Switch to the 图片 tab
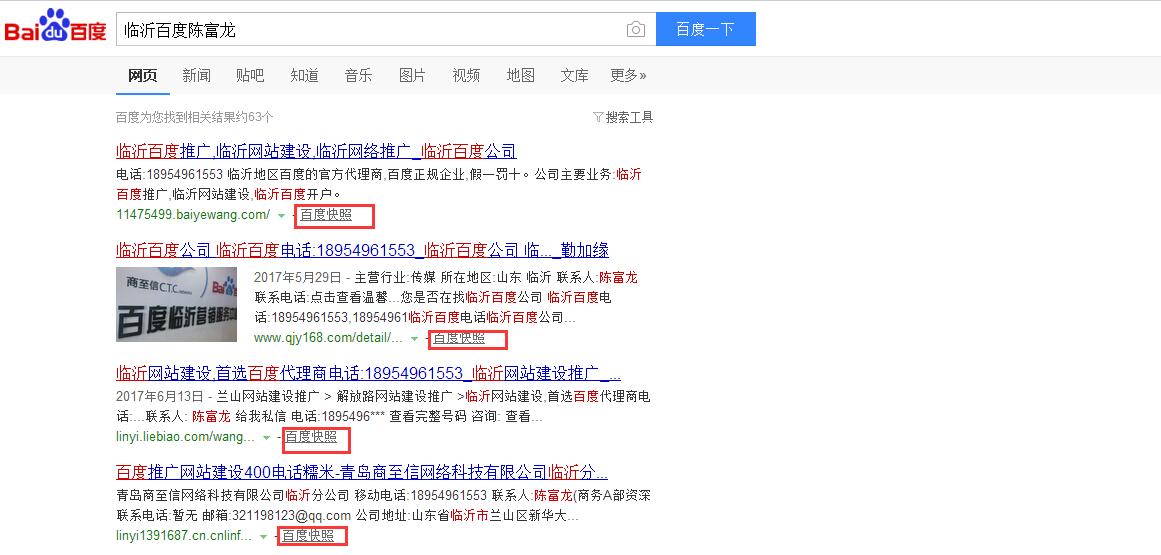 [x=412, y=75]
